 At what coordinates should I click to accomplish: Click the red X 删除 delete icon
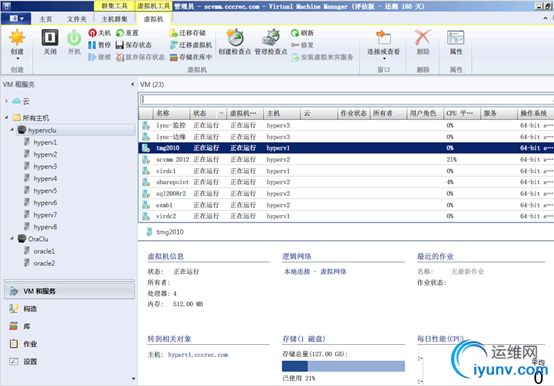click(423, 38)
